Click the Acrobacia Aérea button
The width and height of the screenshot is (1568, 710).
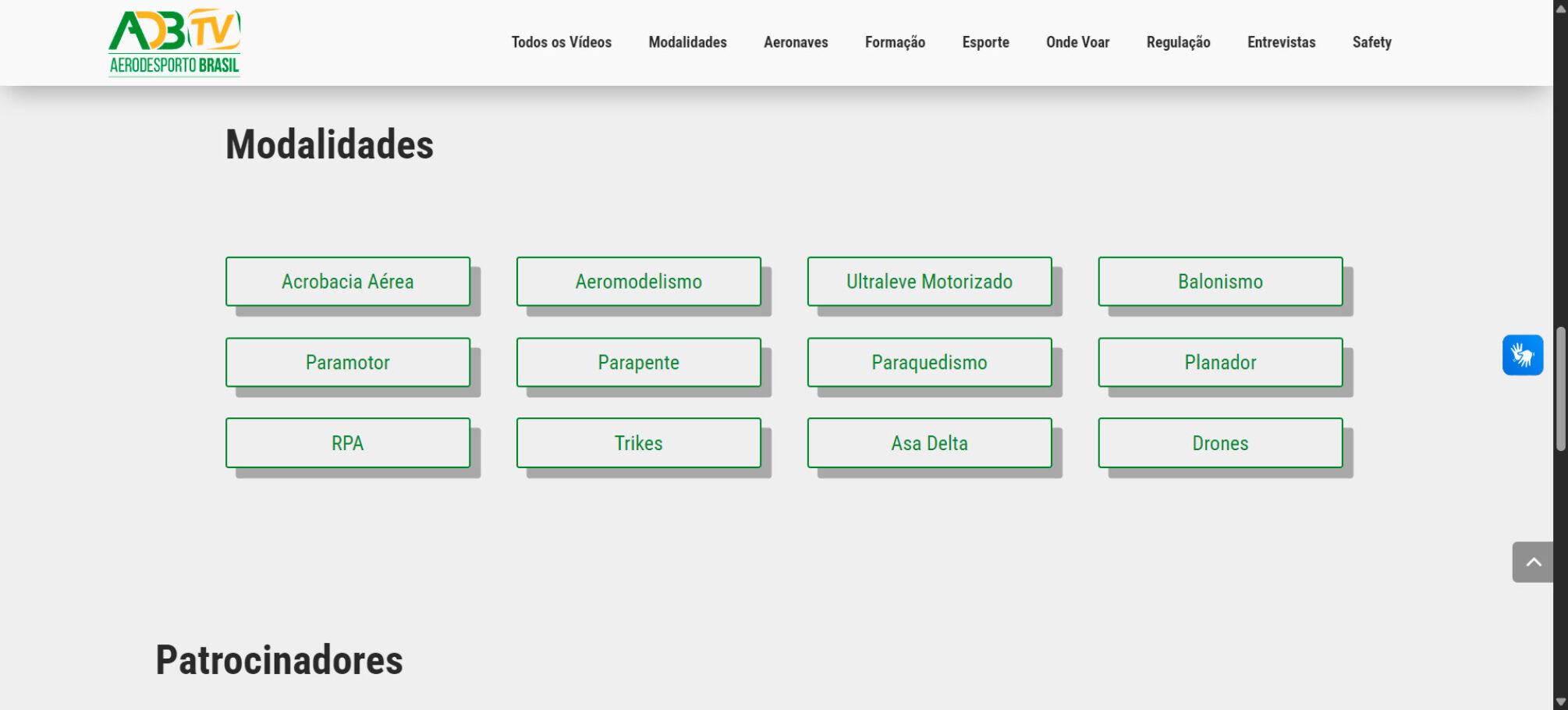click(348, 282)
